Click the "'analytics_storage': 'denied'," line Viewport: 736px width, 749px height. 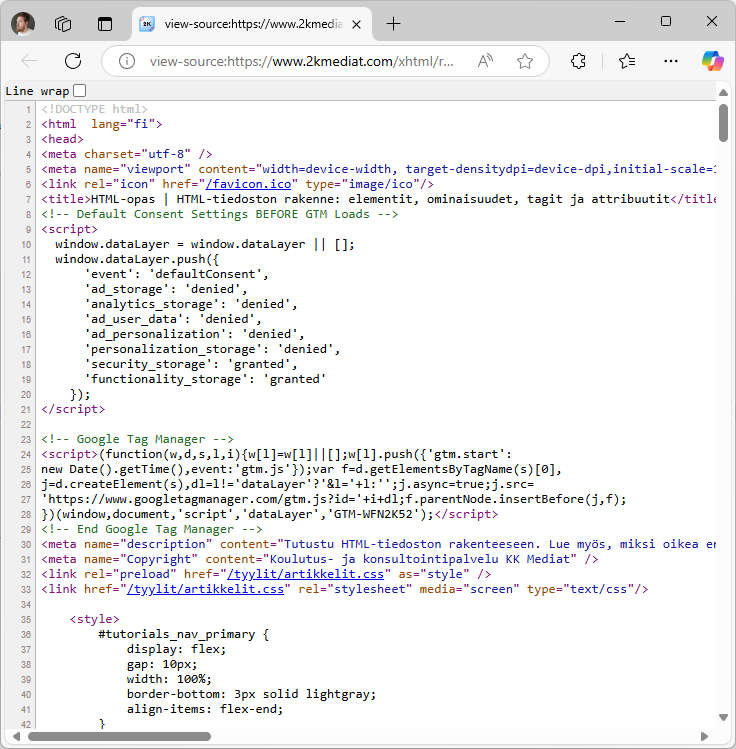click(191, 304)
